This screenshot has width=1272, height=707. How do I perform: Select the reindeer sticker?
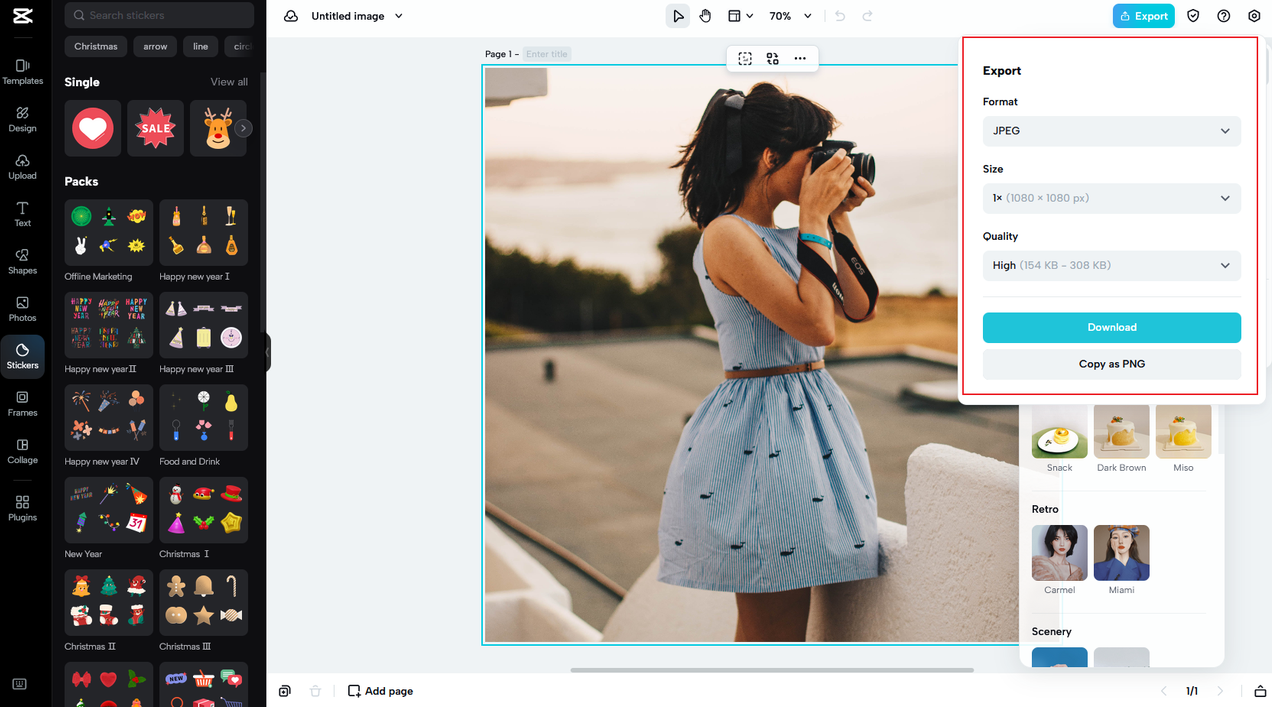[218, 128]
